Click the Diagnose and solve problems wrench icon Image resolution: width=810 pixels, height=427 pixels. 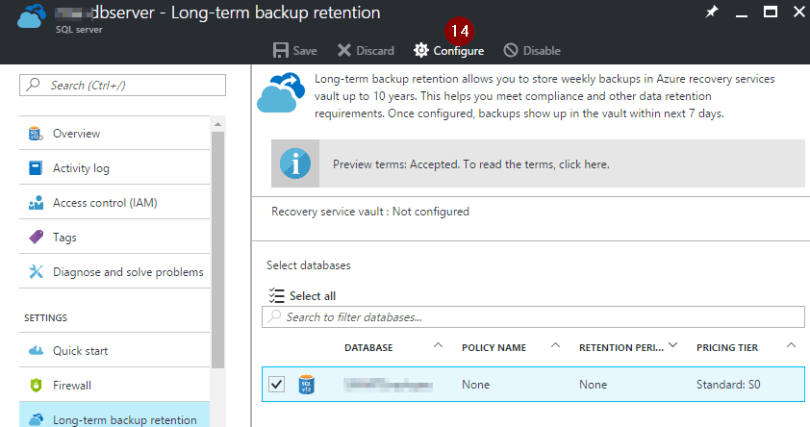pos(36,272)
